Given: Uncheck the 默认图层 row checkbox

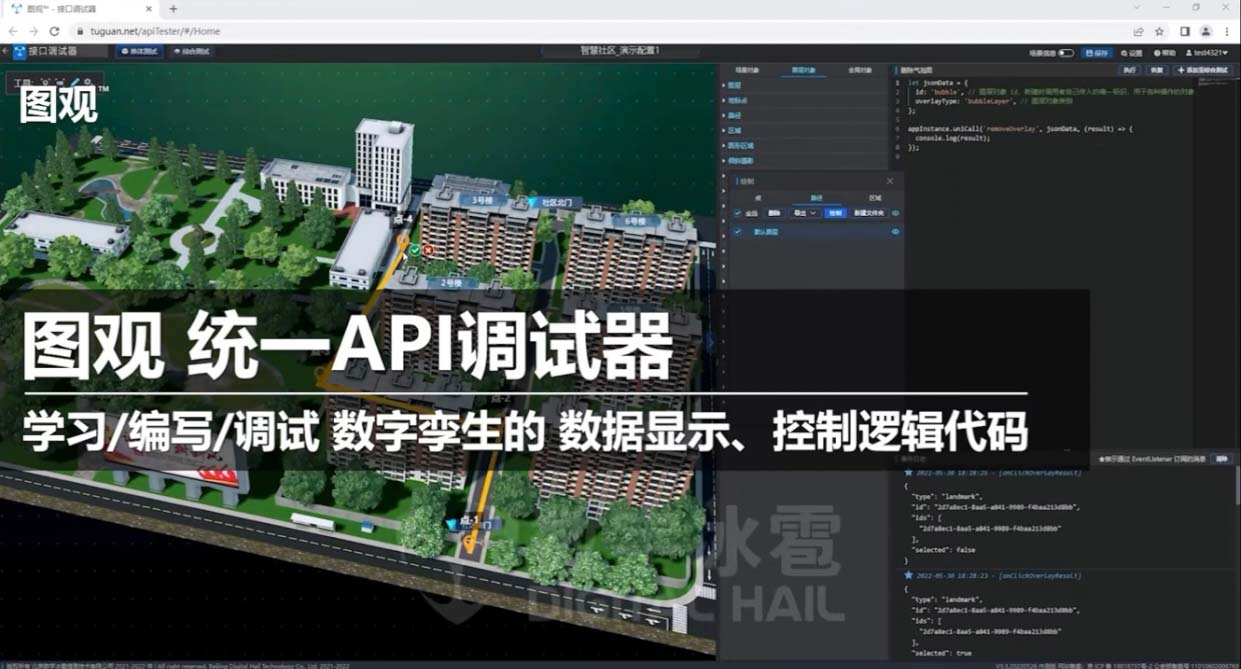Looking at the screenshot, I should (738, 231).
